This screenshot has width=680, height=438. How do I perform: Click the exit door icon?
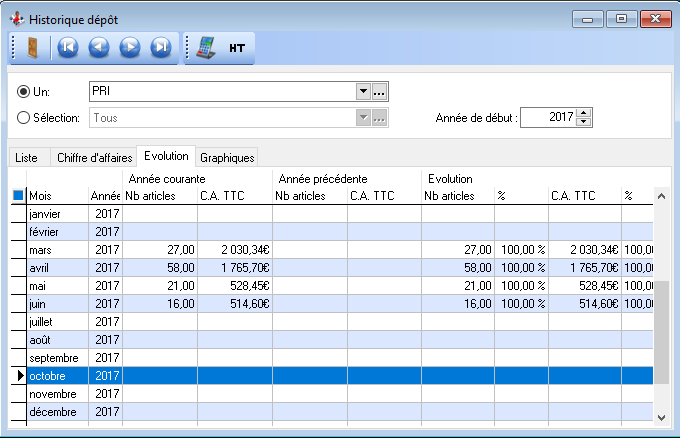[32, 47]
